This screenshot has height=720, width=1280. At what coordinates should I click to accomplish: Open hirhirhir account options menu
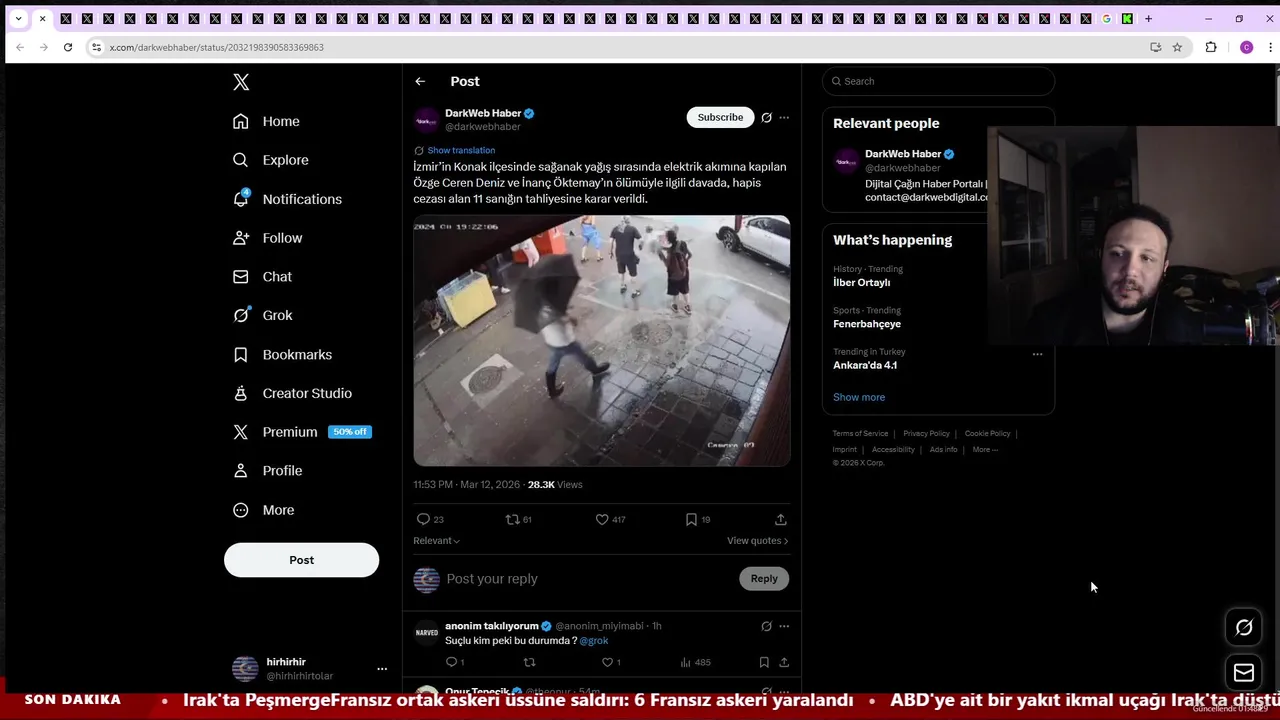pyautogui.click(x=381, y=669)
